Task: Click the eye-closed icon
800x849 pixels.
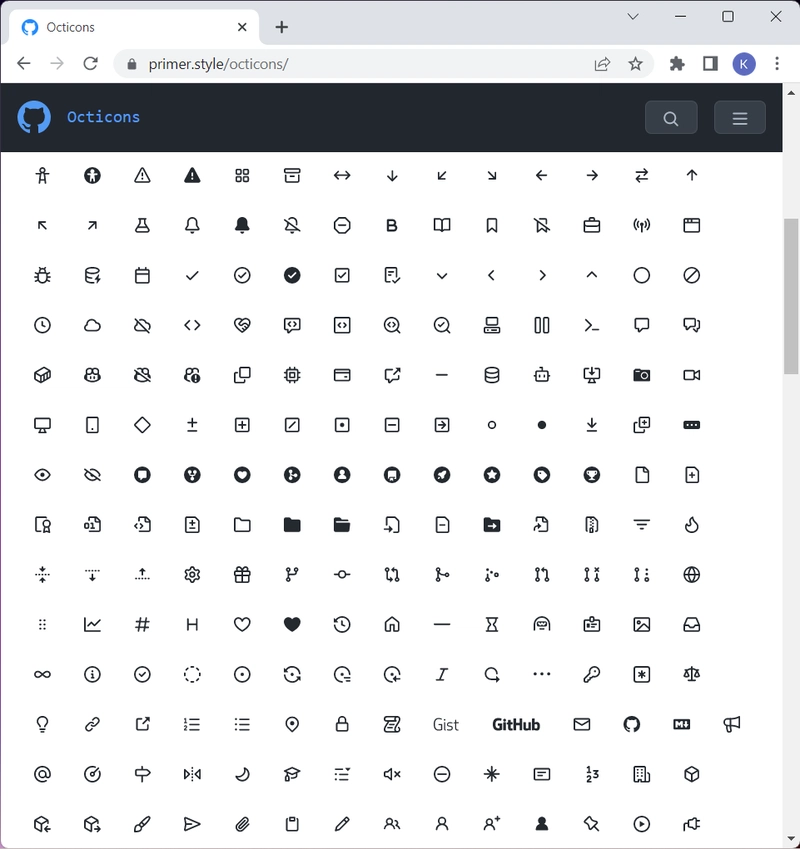Action: [x=93, y=475]
